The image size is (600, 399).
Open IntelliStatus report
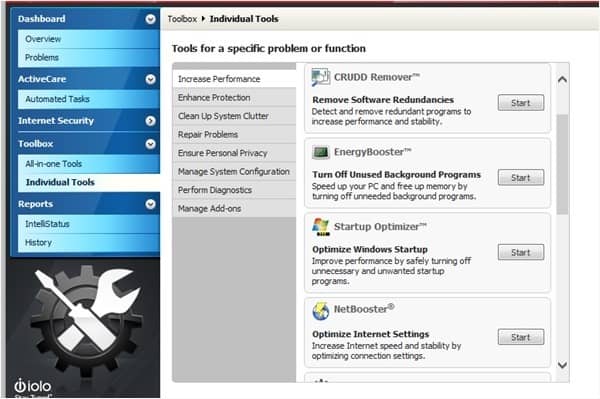pyautogui.click(x=88, y=224)
